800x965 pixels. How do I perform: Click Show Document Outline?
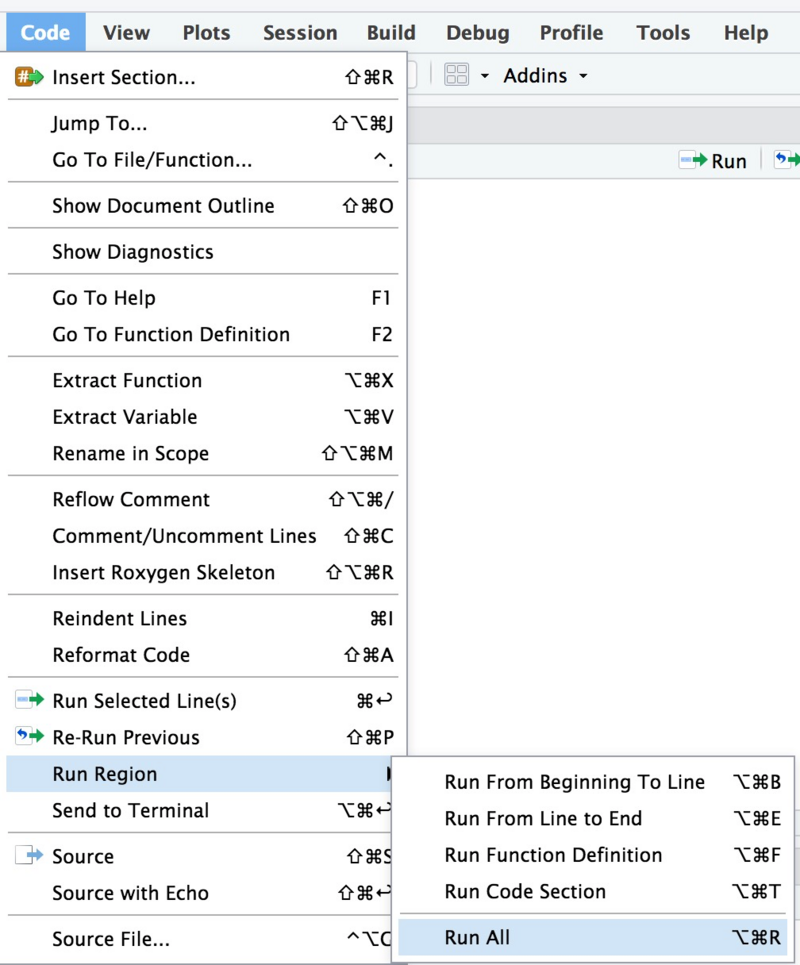coord(163,206)
